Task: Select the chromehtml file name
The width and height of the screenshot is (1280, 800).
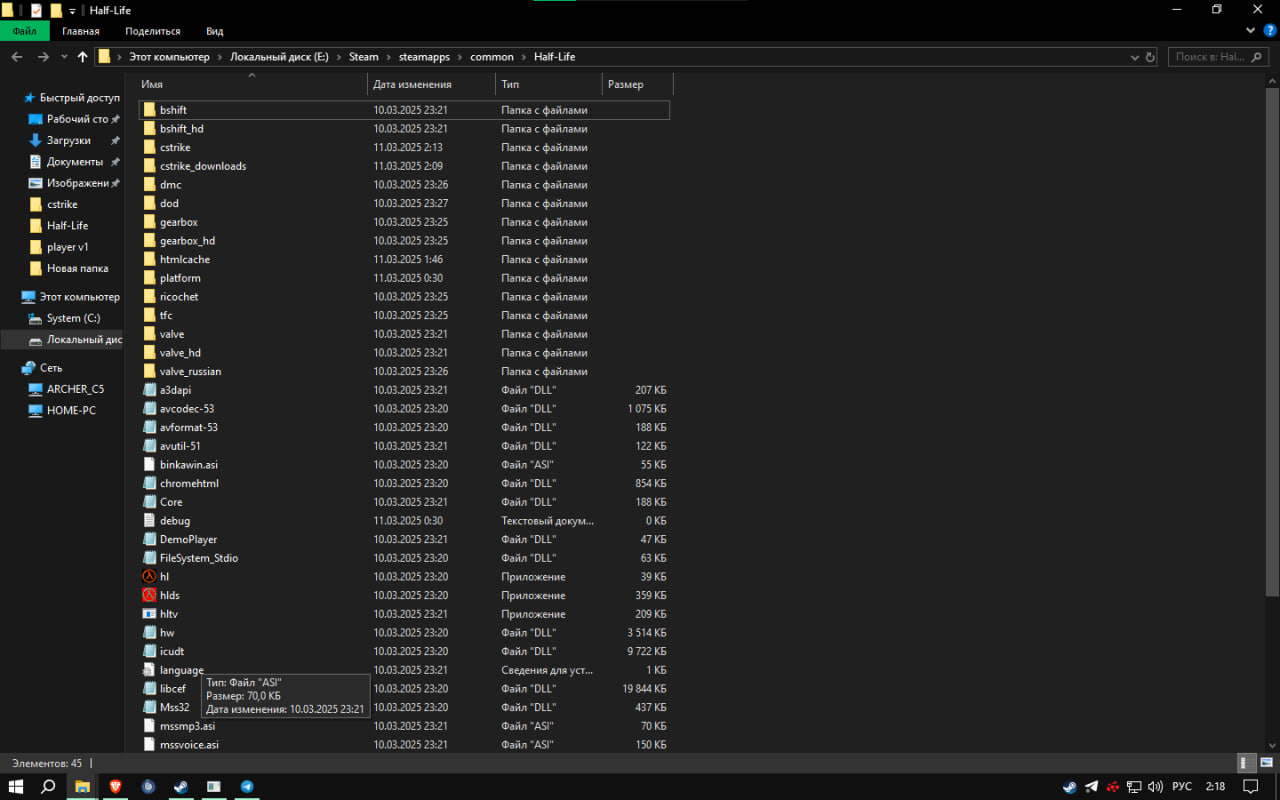Action: coord(189,483)
